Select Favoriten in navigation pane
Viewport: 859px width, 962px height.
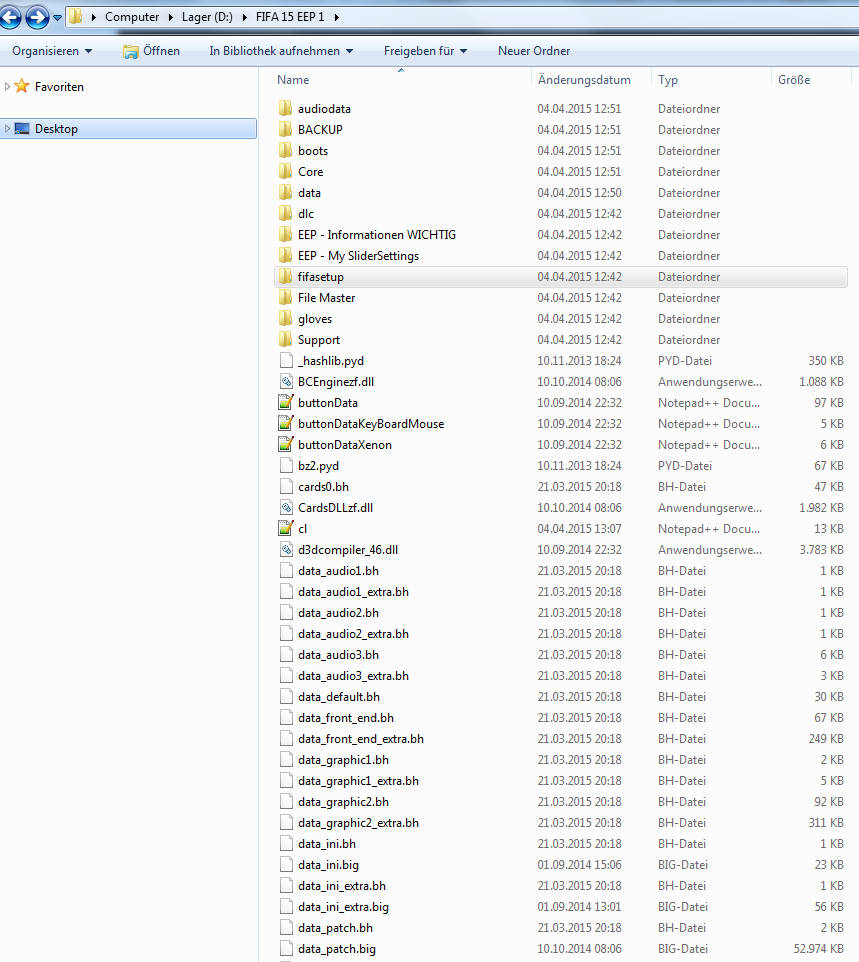click(59, 87)
